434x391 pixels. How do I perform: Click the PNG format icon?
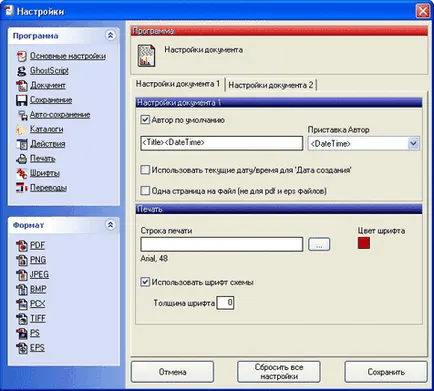(x=22, y=260)
